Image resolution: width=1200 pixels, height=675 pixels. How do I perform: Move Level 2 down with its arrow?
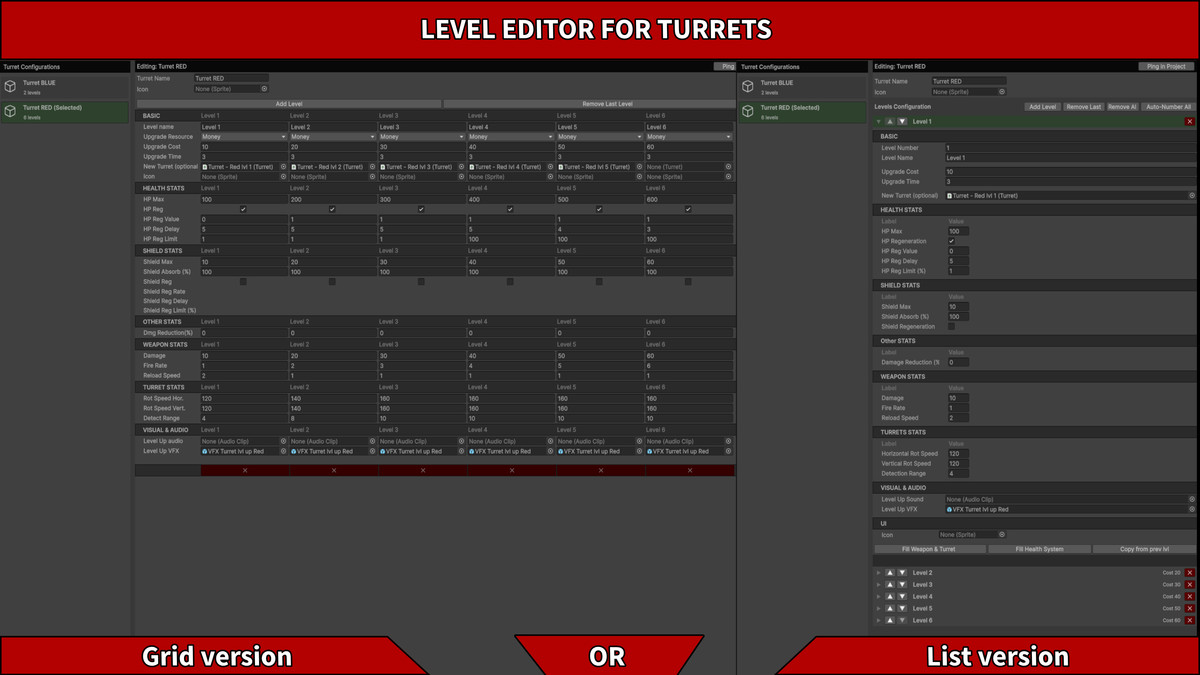coord(902,573)
